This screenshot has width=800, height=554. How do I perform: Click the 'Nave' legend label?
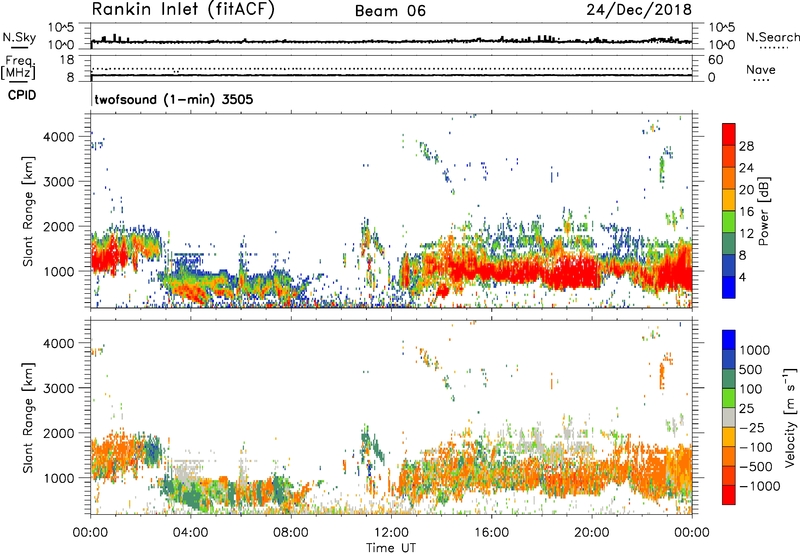point(761,70)
